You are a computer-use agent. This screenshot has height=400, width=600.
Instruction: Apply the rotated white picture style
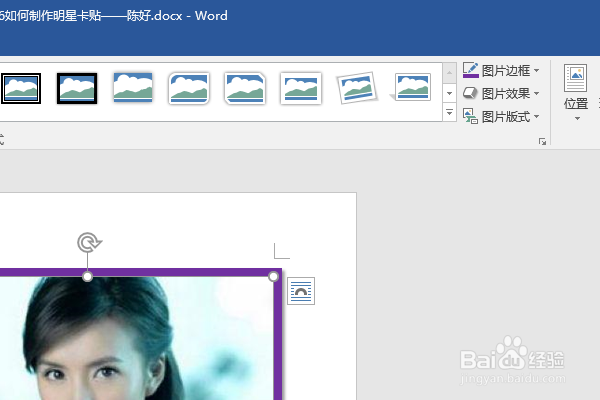point(357,88)
